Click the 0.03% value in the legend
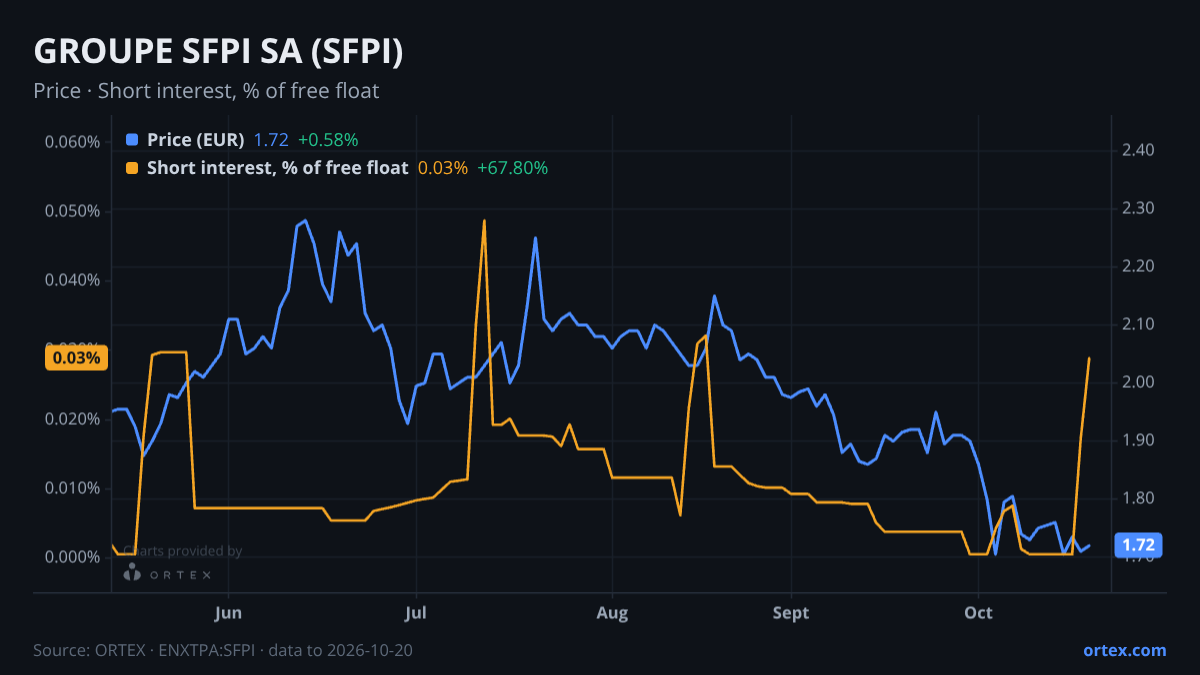The width and height of the screenshot is (1200, 675). coord(442,168)
